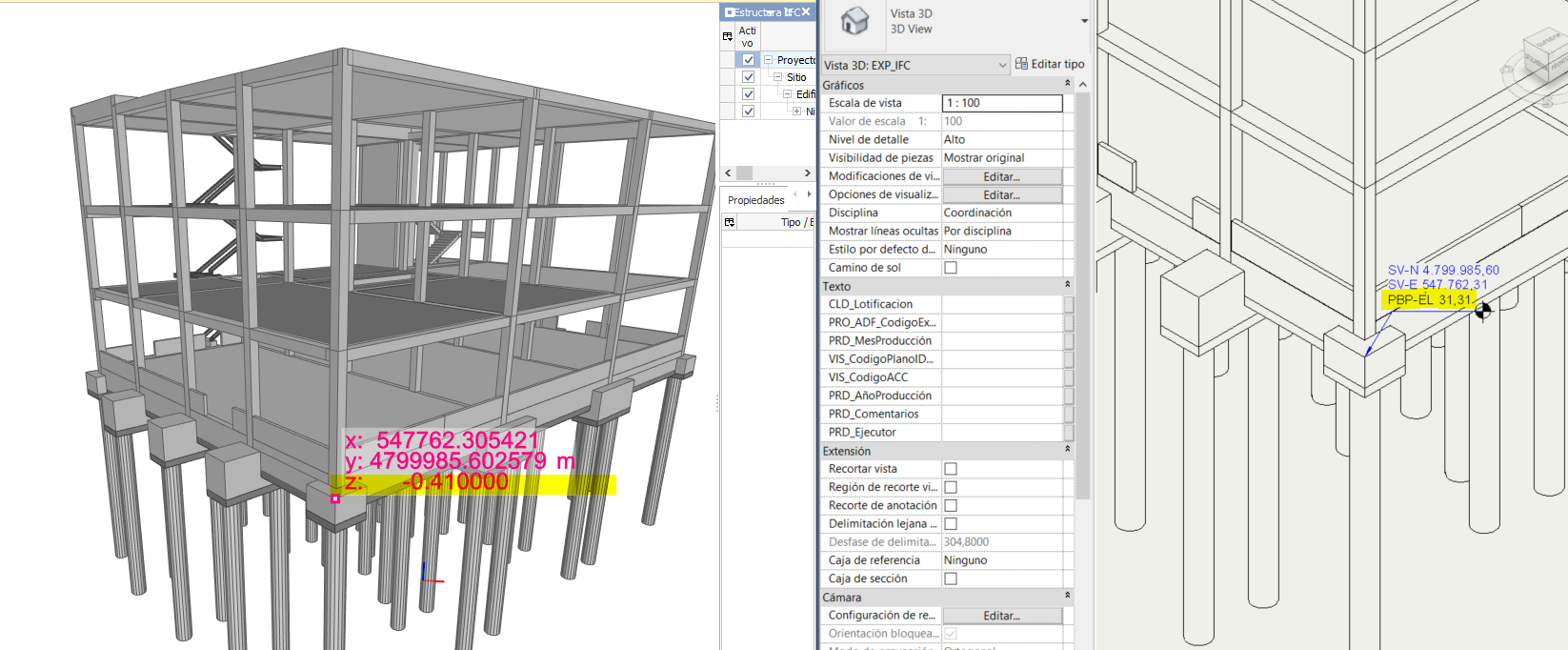Click the x: 547762.305421 coordinate text
The height and width of the screenshot is (650, 1568).
[x=442, y=440]
